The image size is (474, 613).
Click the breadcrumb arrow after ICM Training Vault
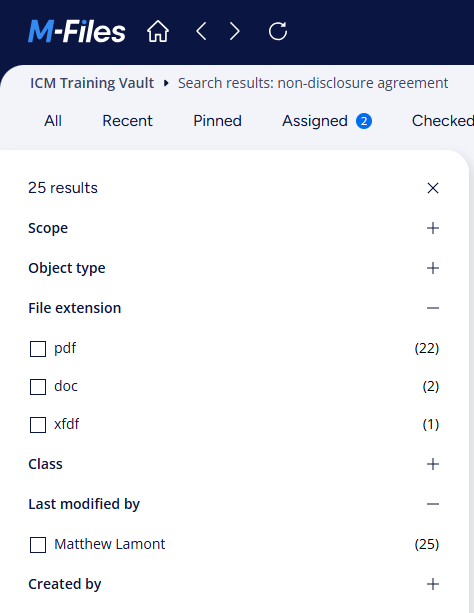pos(166,83)
